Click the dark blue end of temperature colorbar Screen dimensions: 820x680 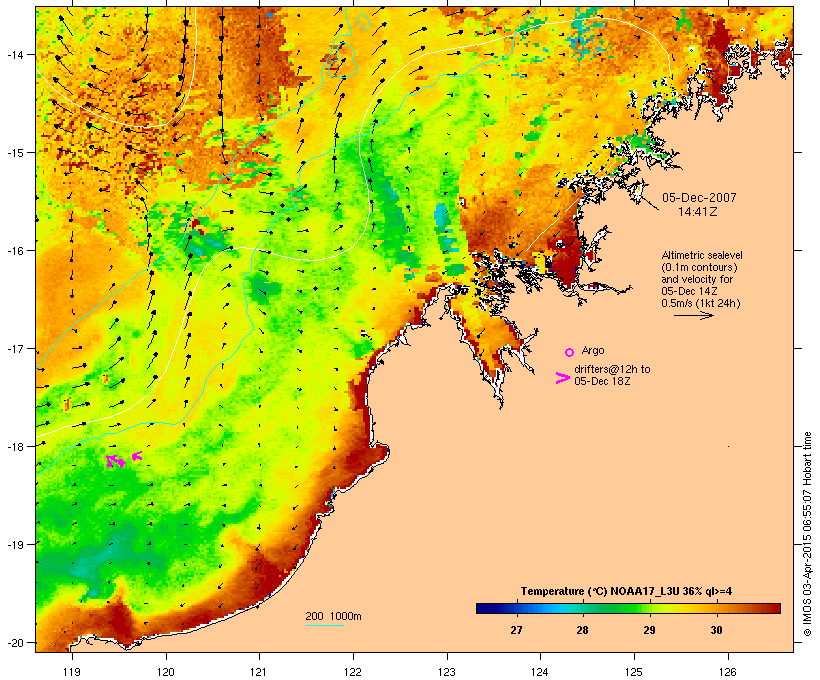coord(482,608)
